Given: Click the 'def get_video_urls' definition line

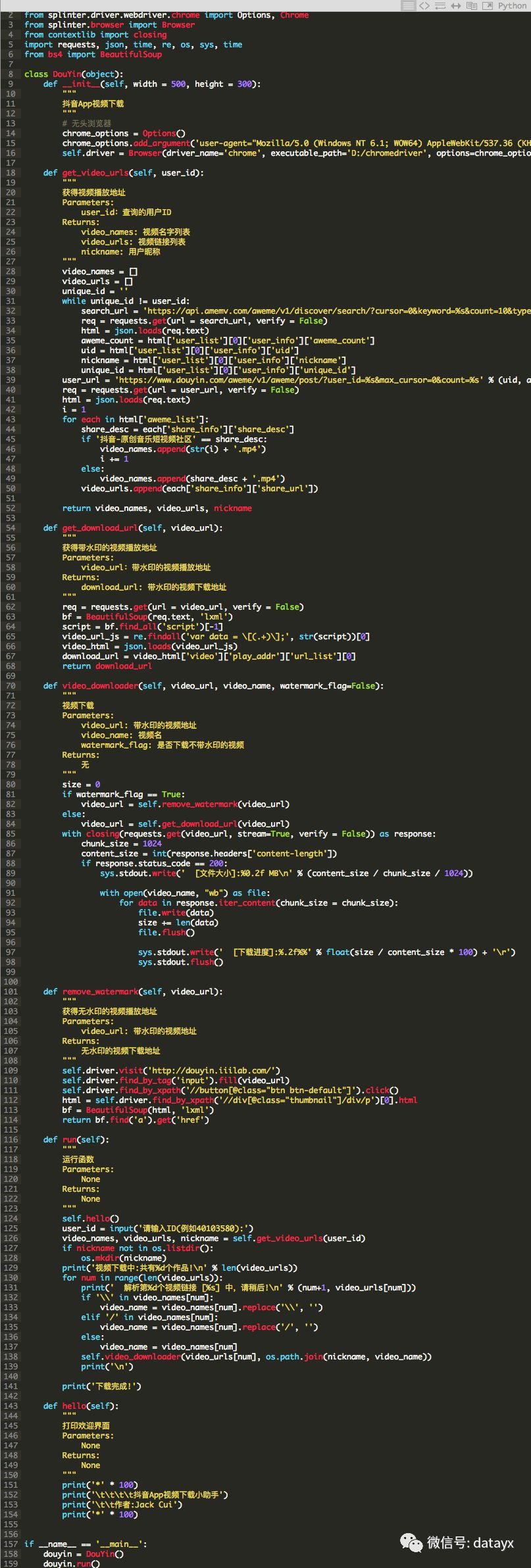Looking at the screenshot, I should pos(124,173).
